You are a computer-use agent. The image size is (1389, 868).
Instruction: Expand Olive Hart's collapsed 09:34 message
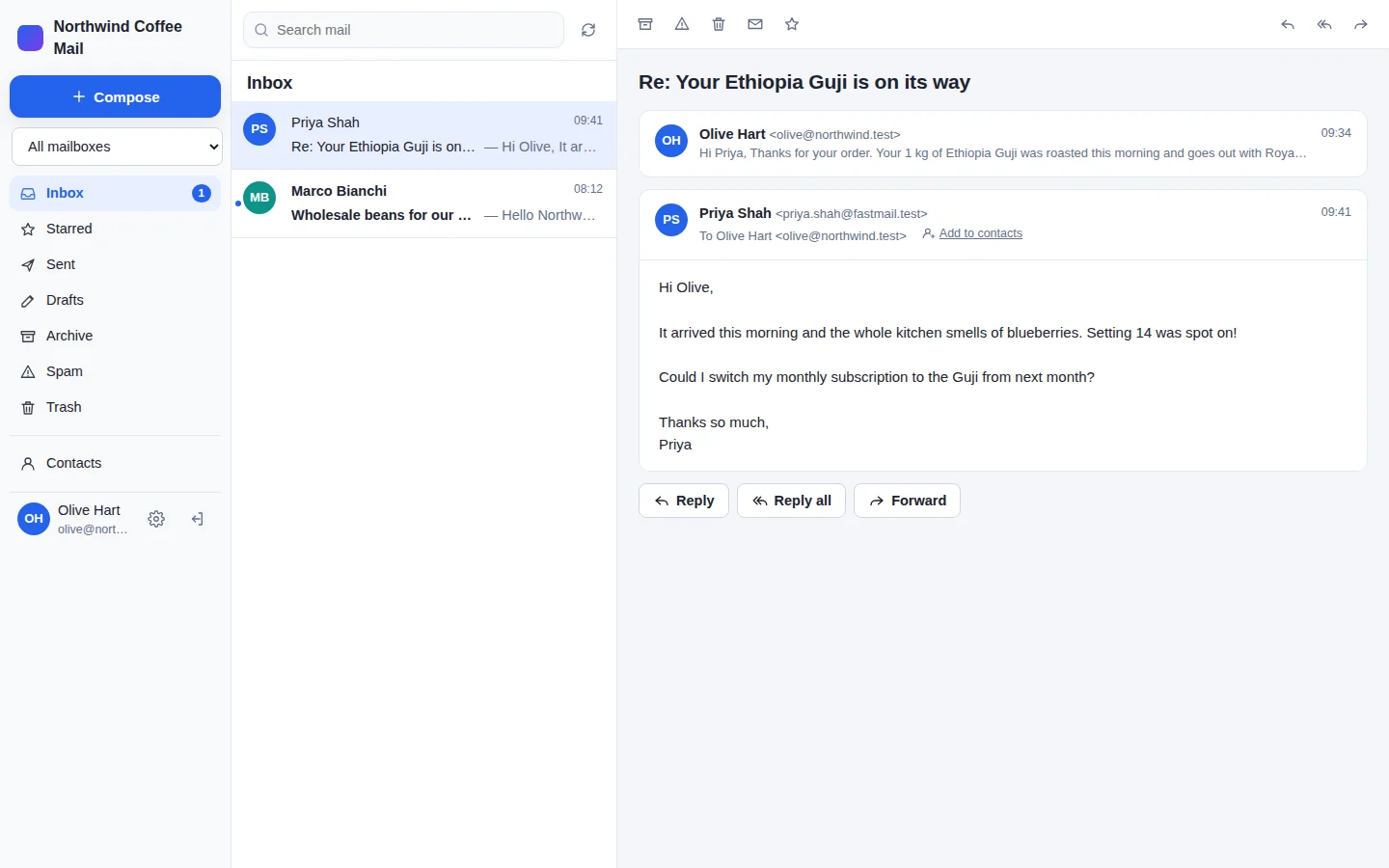coord(1003,144)
